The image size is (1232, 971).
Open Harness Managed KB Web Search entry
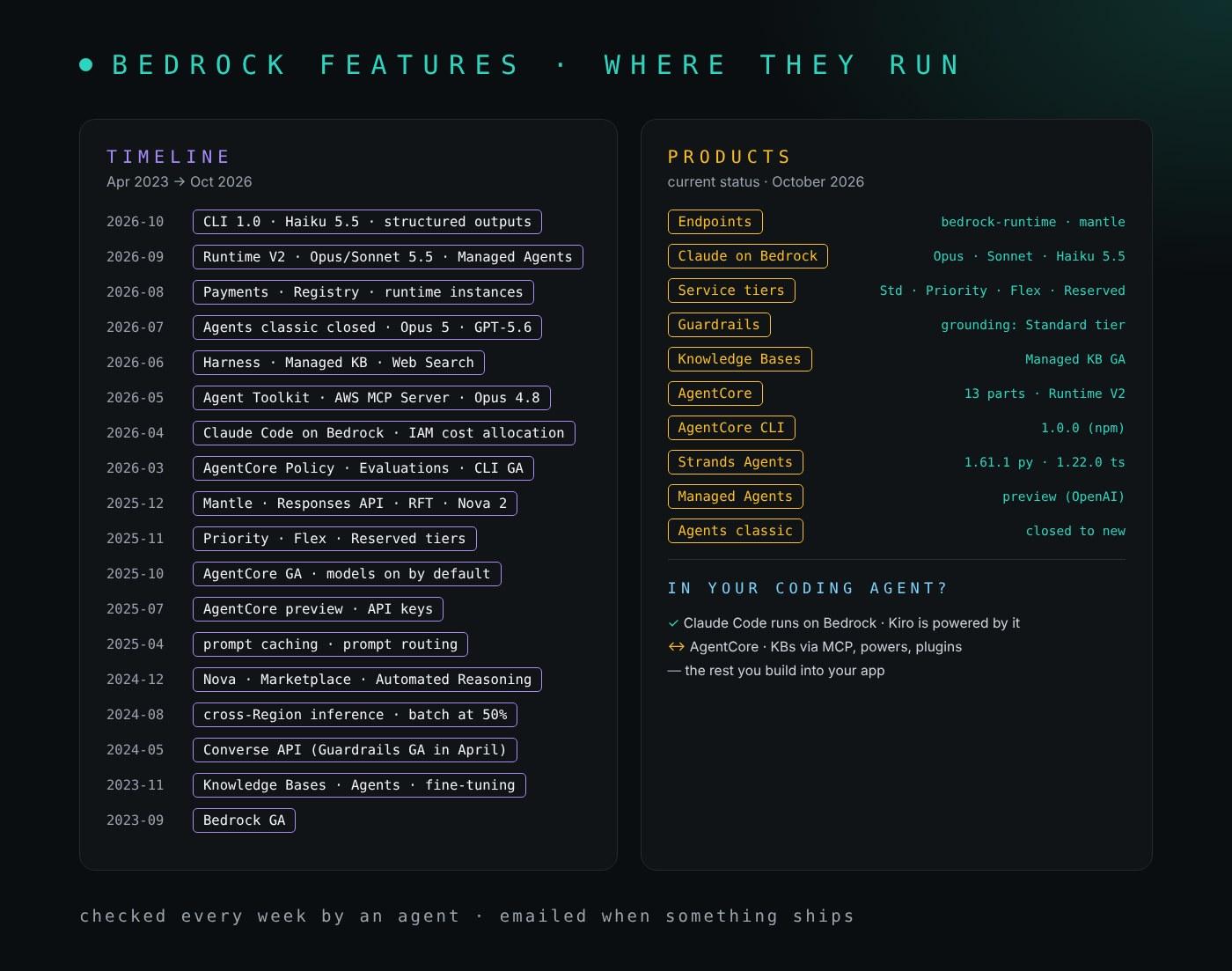click(x=338, y=363)
